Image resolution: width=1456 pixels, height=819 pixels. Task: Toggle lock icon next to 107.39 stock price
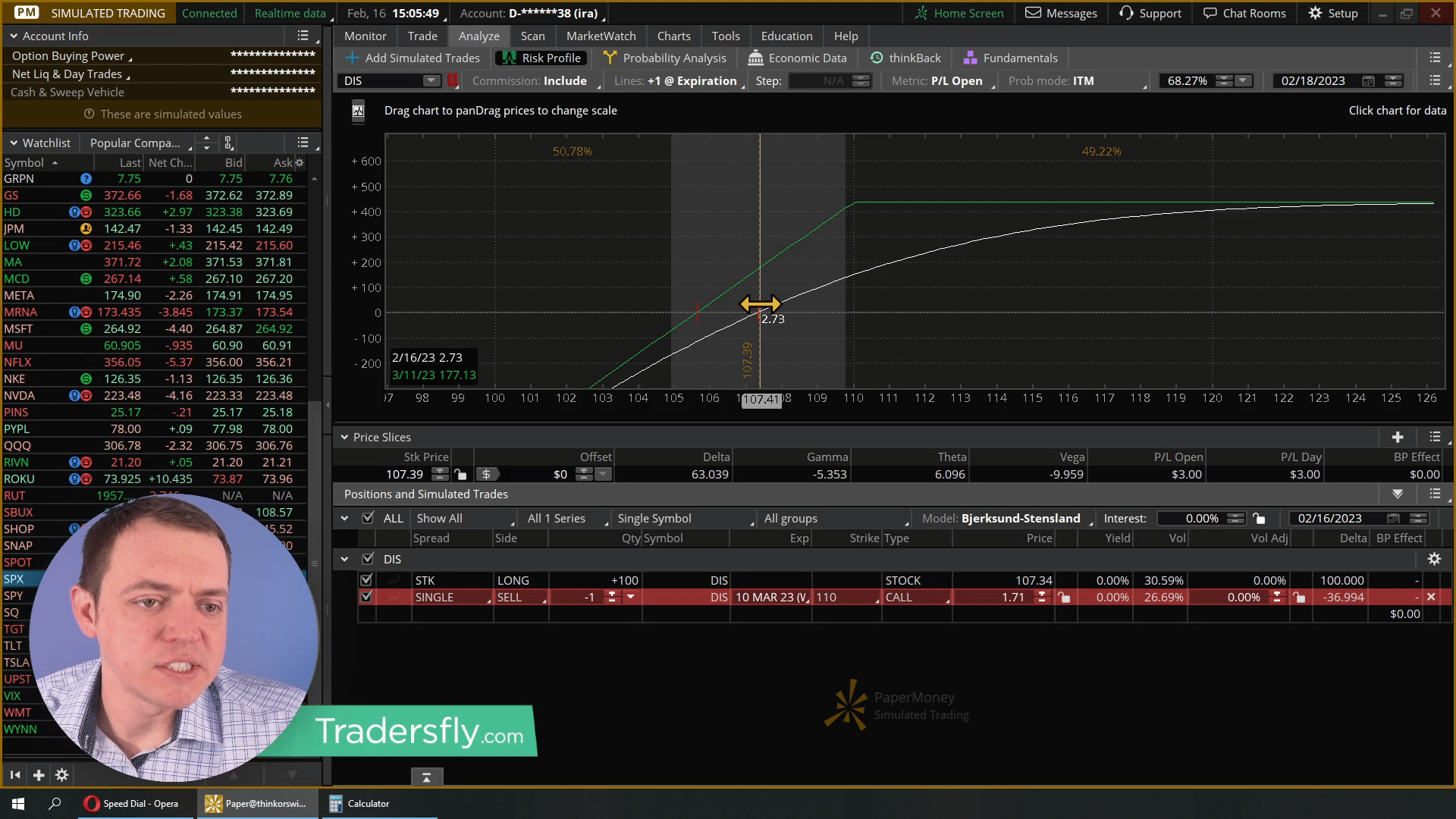click(x=460, y=474)
